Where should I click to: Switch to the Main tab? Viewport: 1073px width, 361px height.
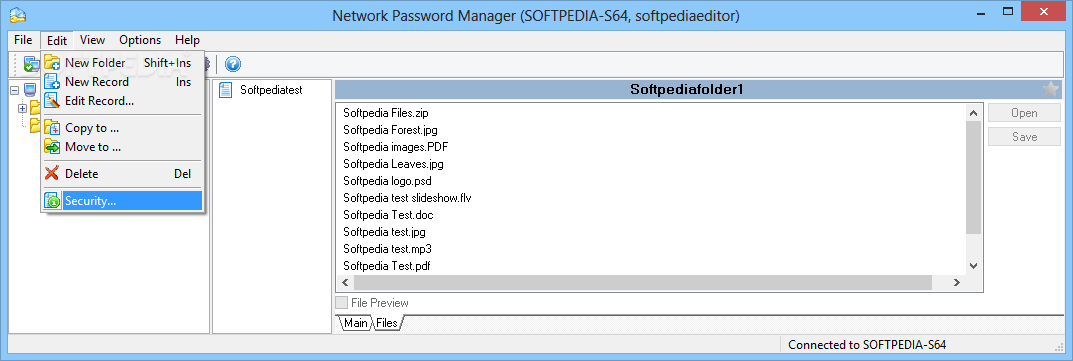354,323
